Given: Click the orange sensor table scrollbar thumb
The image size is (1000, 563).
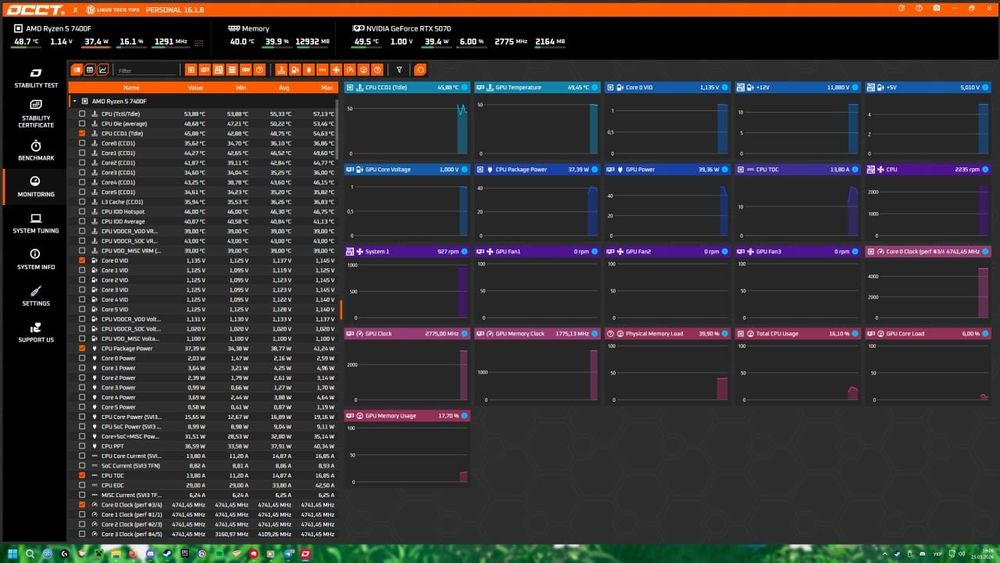Looking at the screenshot, I should tap(341, 309).
